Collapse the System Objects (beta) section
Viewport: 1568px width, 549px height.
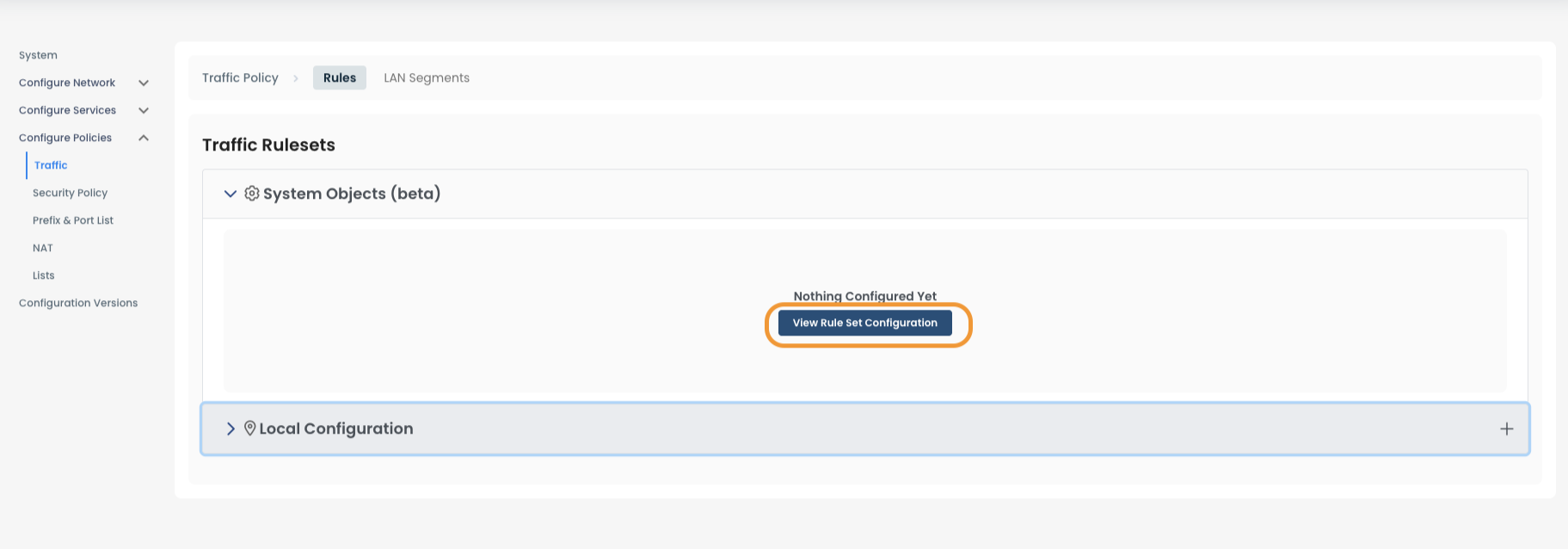(230, 194)
